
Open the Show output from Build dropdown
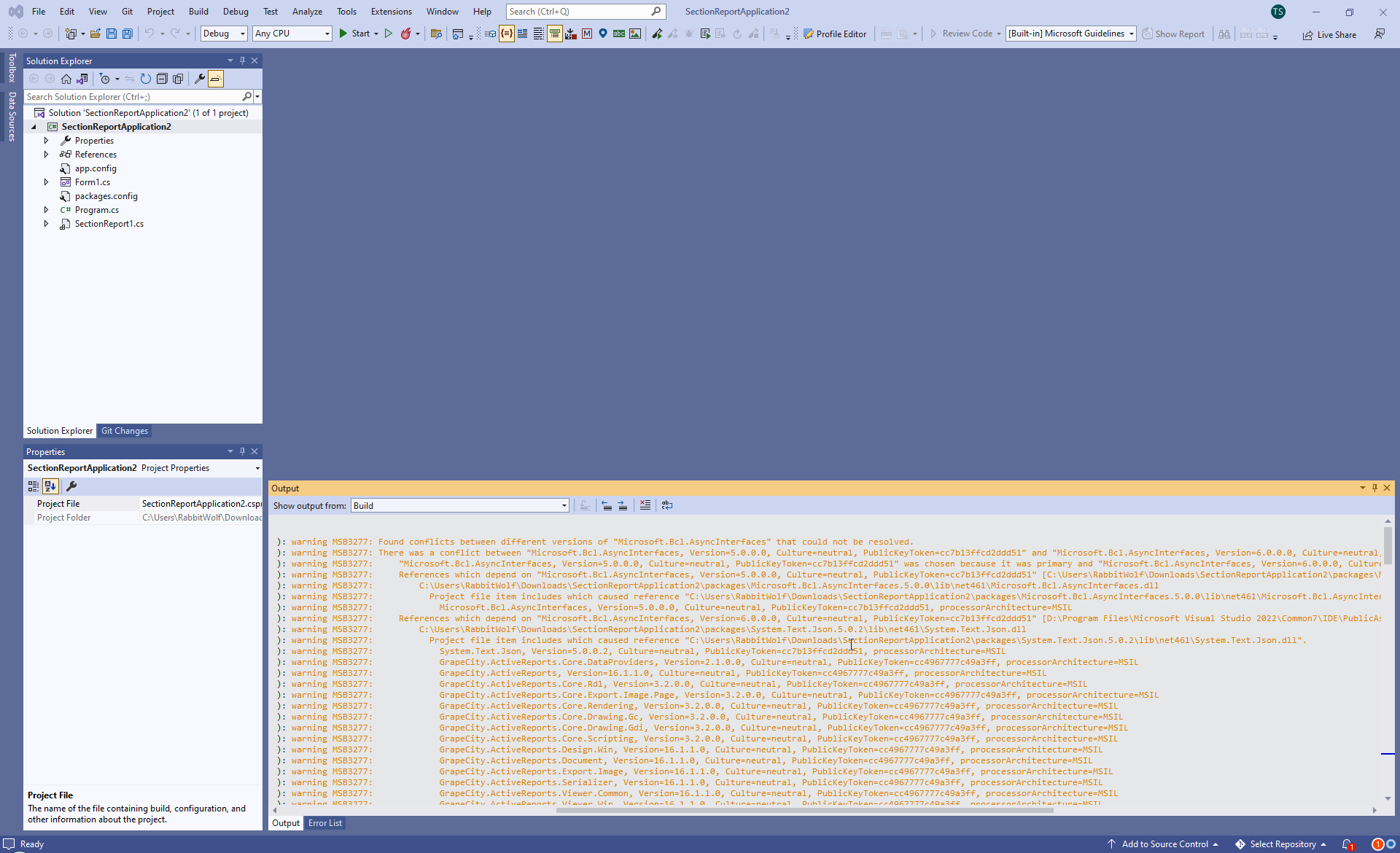pos(460,505)
